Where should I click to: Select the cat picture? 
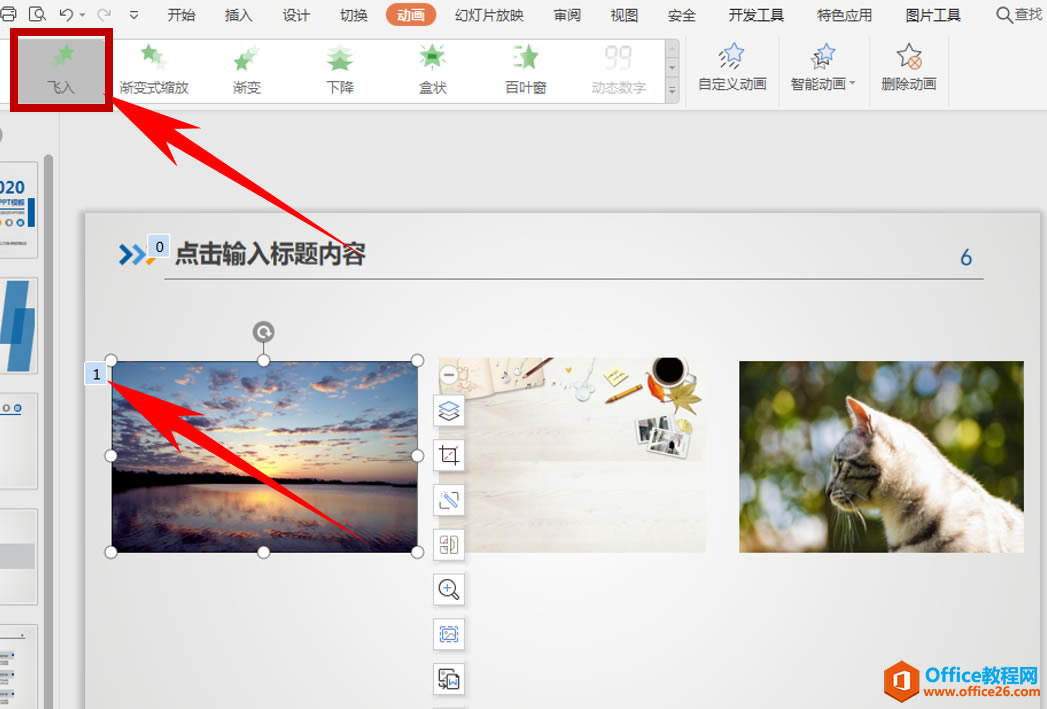881,457
